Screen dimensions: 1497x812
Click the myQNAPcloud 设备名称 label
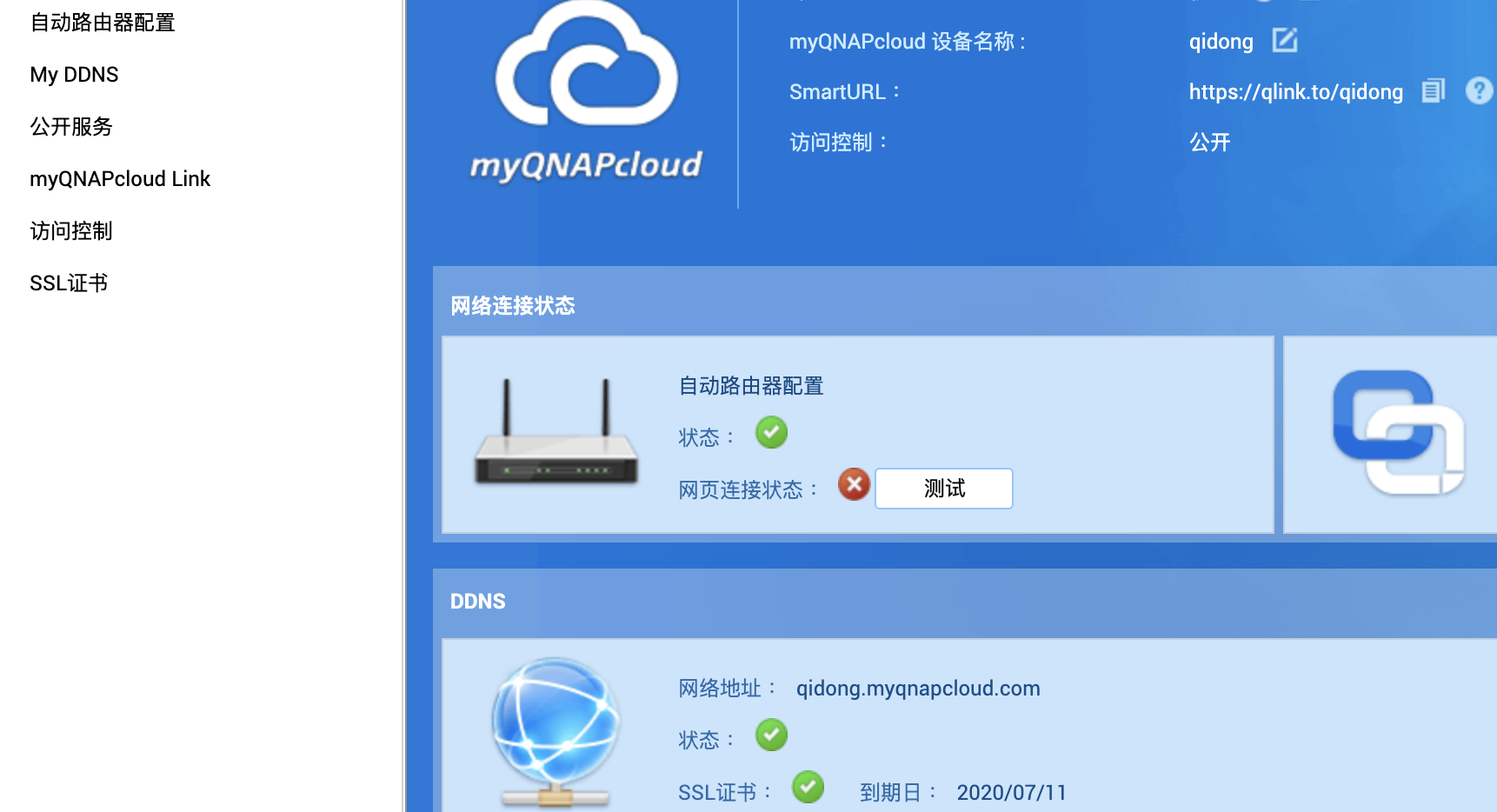pos(908,42)
